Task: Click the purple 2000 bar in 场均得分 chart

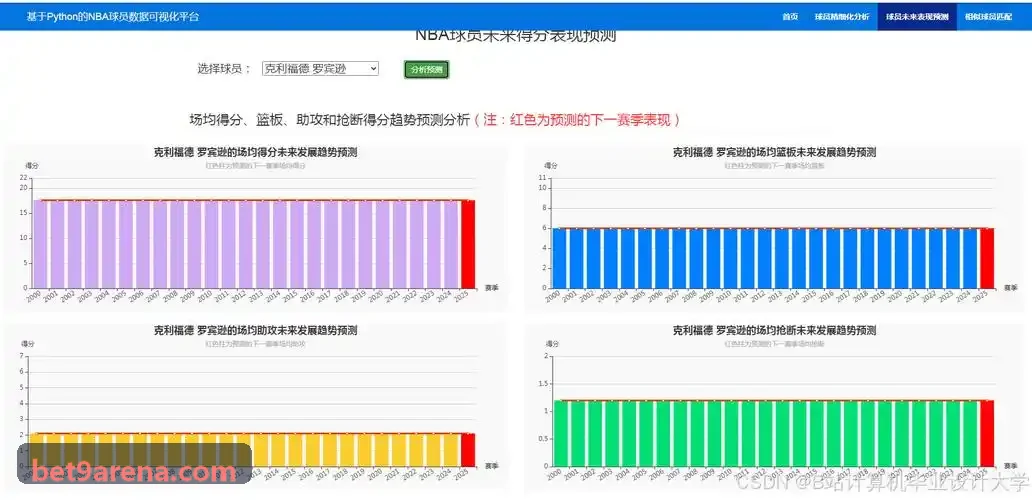Action: pyautogui.click(x=41, y=244)
